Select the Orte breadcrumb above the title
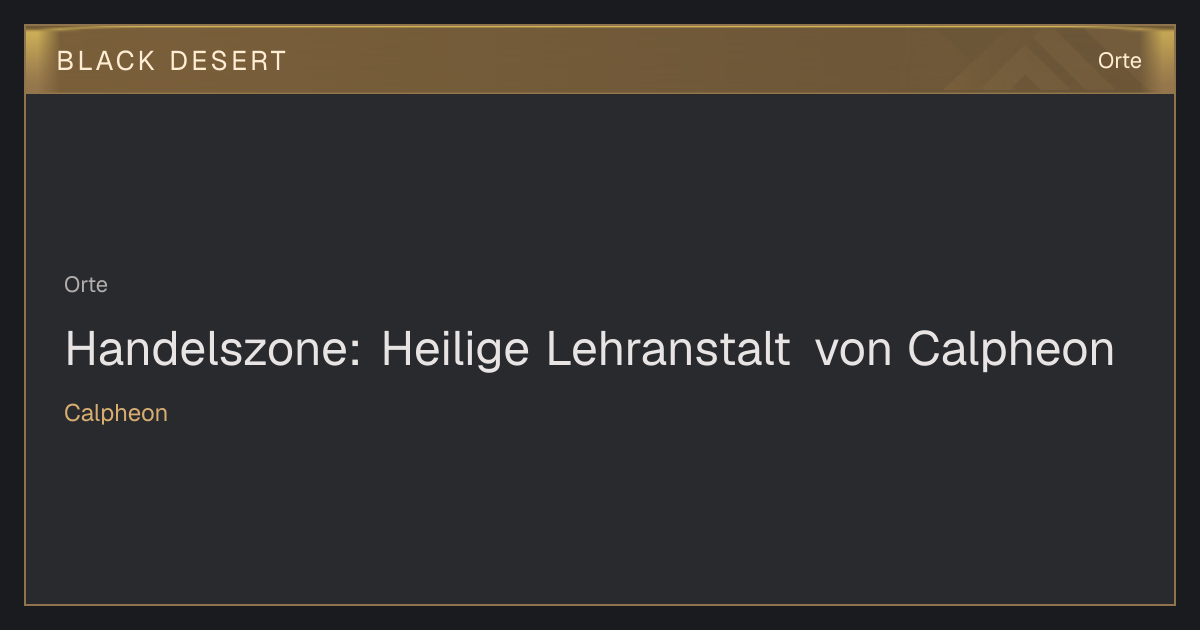This screenshot has height=630, width=1200. (x=86, y=285)
